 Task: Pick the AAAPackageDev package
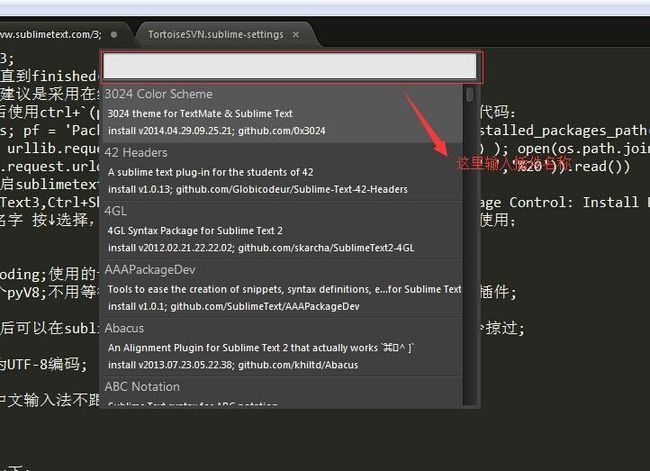point(282,289)
